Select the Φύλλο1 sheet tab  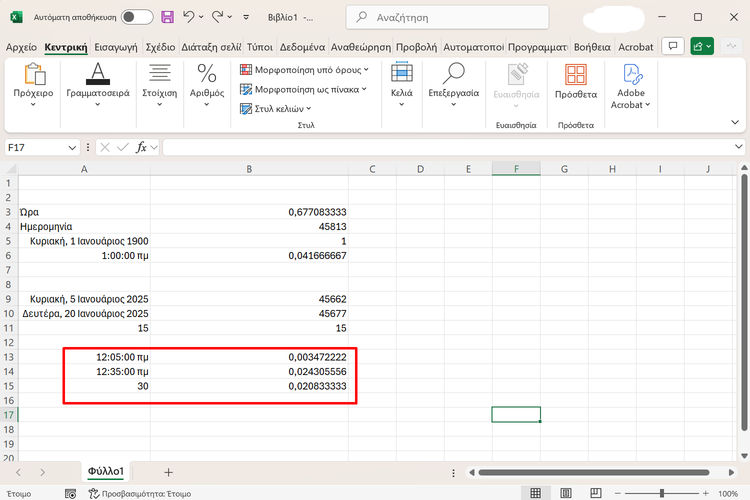106,471
